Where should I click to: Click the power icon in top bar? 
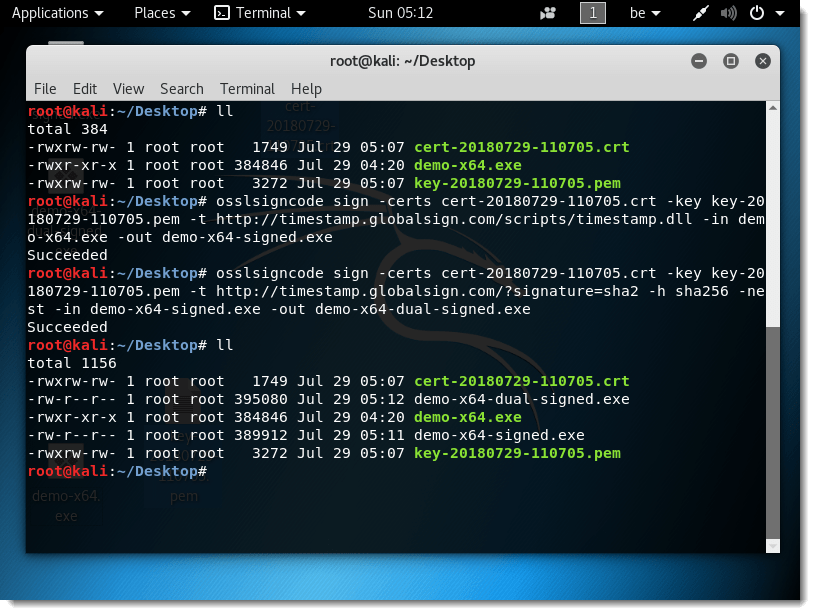(756, 13)
